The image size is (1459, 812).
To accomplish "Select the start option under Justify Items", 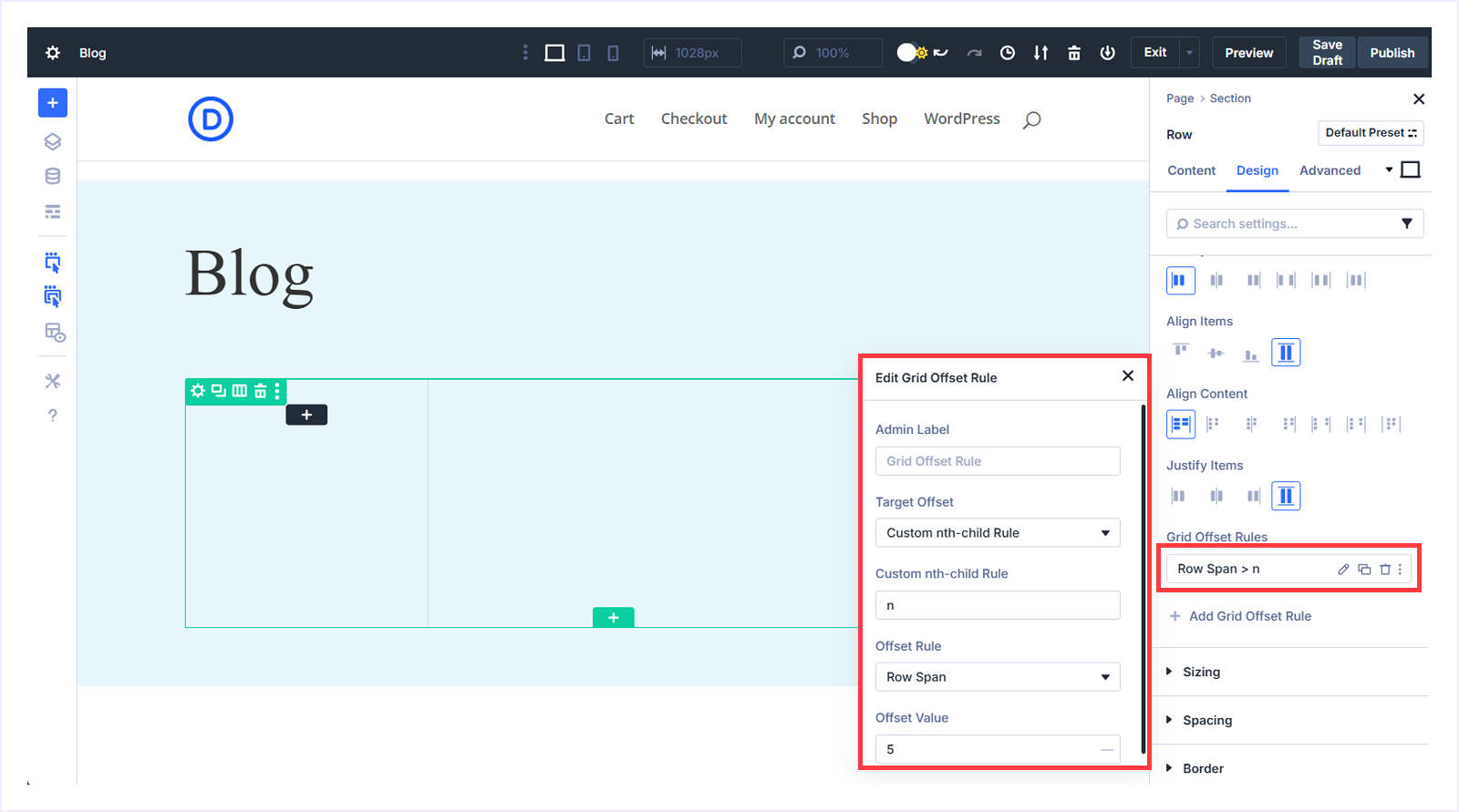I will (1178, 496).
